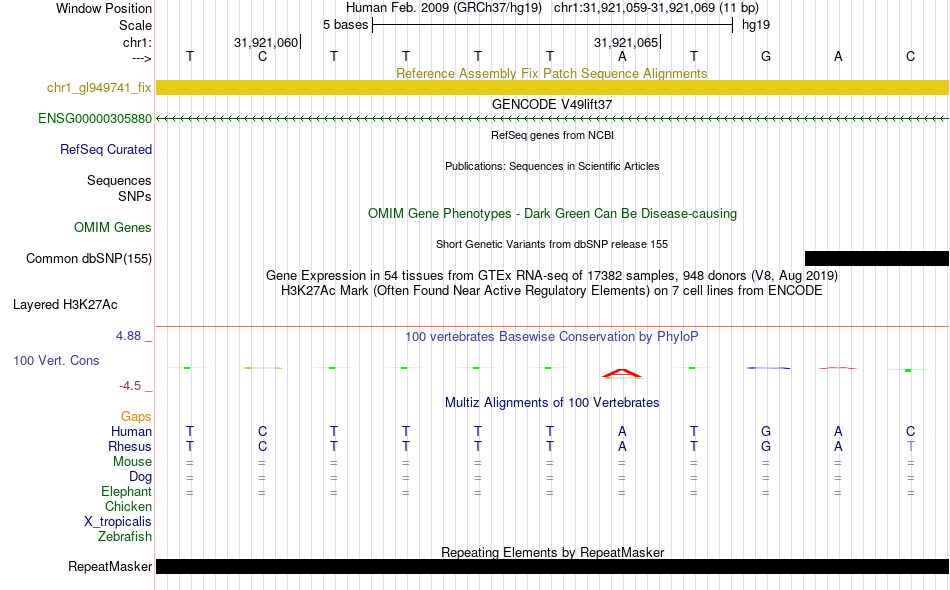Click the blue PhyloP bar under G
Viewport: 950px width, 590px height.
click(768, 368)
